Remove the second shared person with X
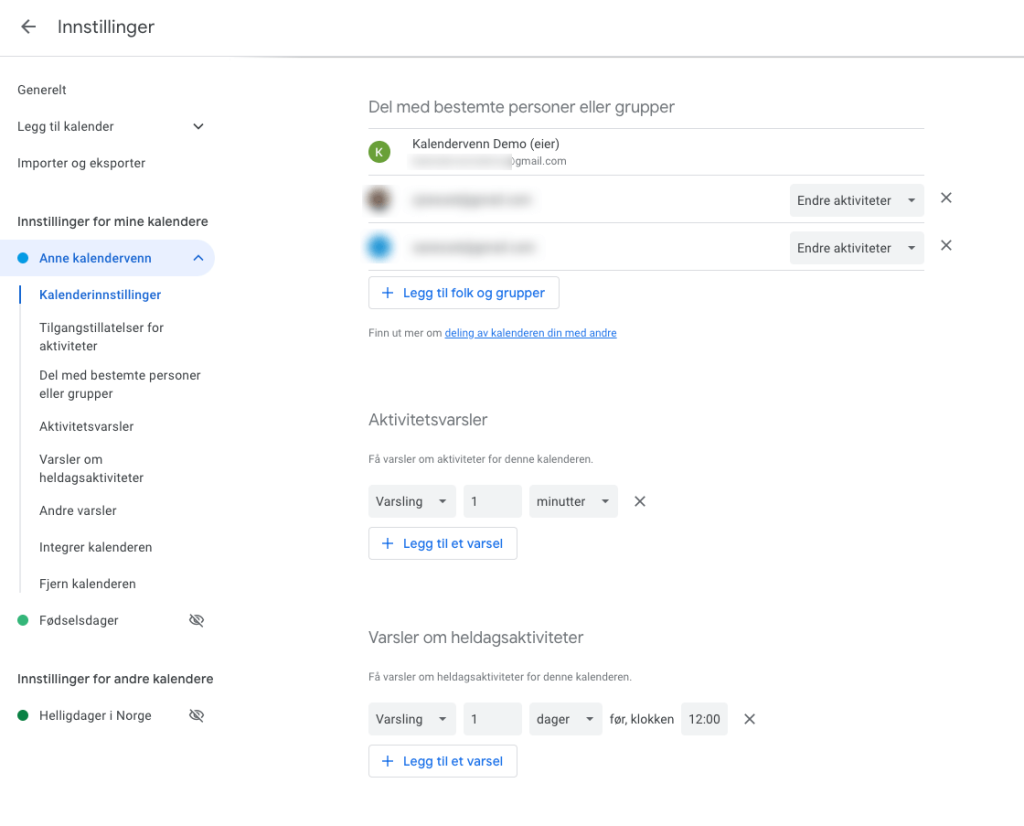1024x826 pixels. click(x=946, y=246)
